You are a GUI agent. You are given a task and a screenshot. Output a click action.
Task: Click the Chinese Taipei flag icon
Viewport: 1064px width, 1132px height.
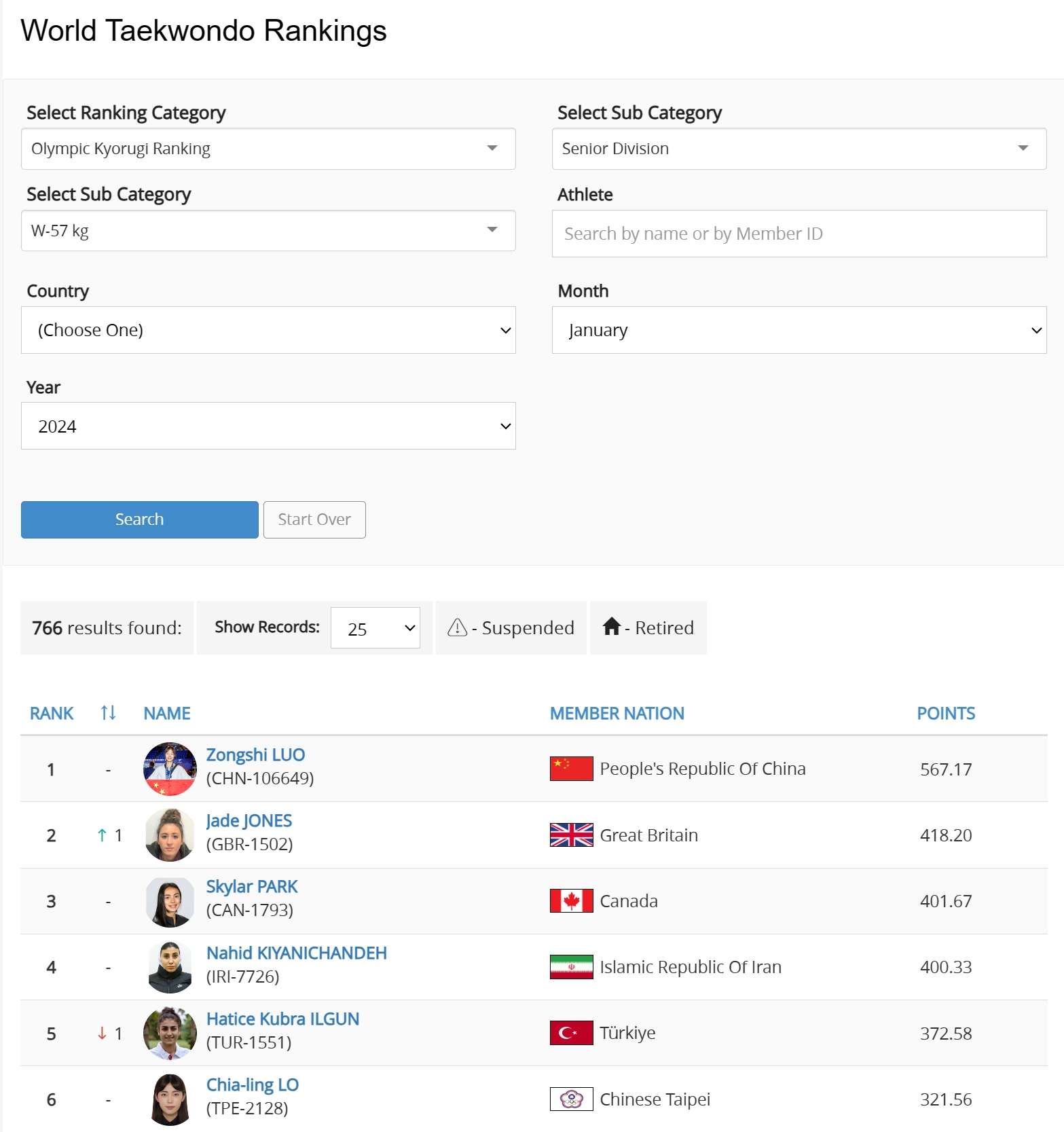click(x=571, y=1099)
